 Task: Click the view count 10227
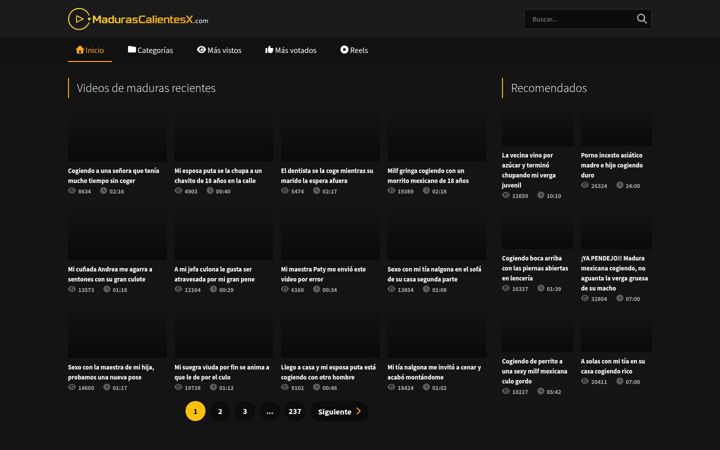pos(520,392)
